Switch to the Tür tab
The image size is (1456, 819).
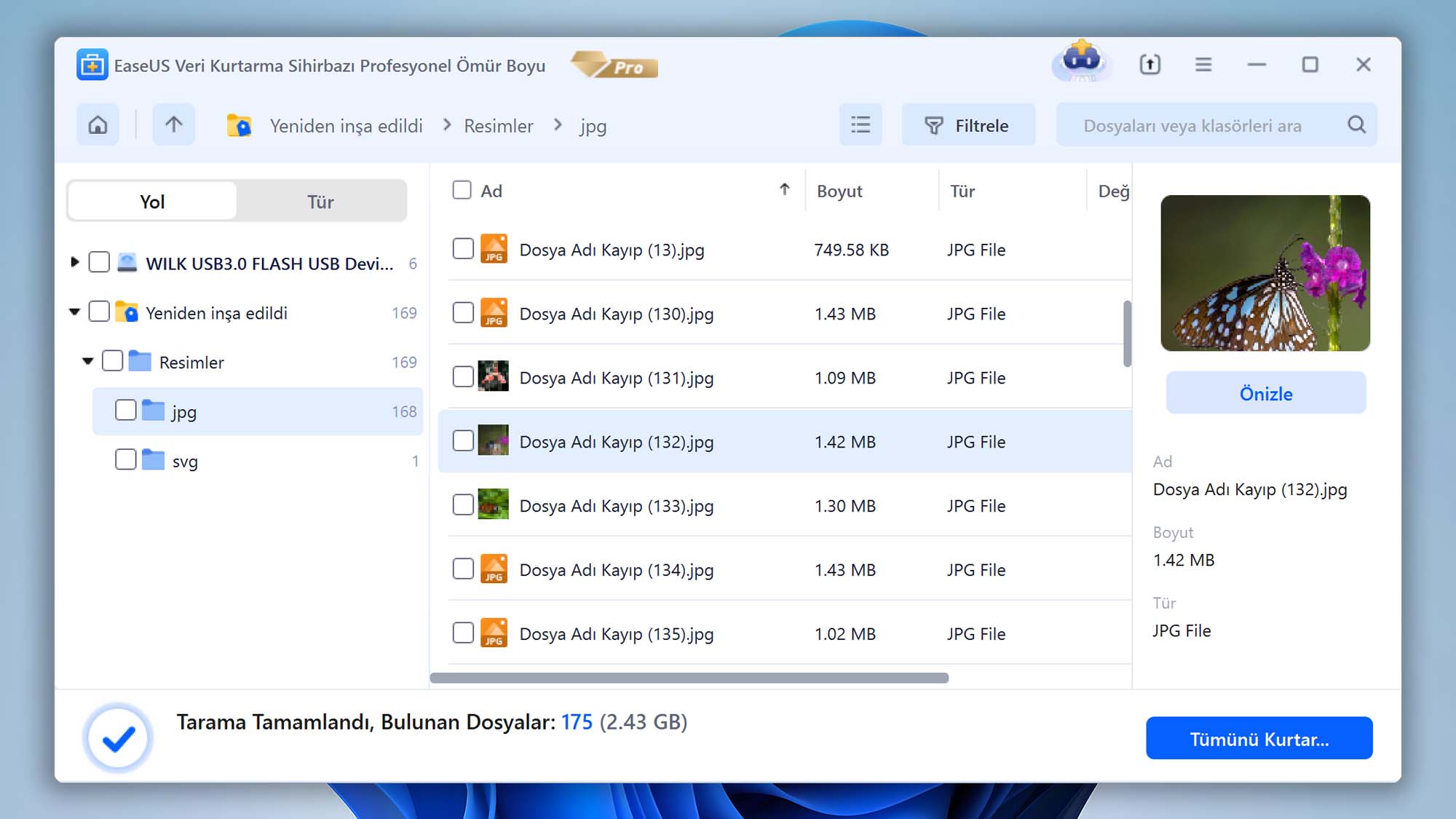321,202
